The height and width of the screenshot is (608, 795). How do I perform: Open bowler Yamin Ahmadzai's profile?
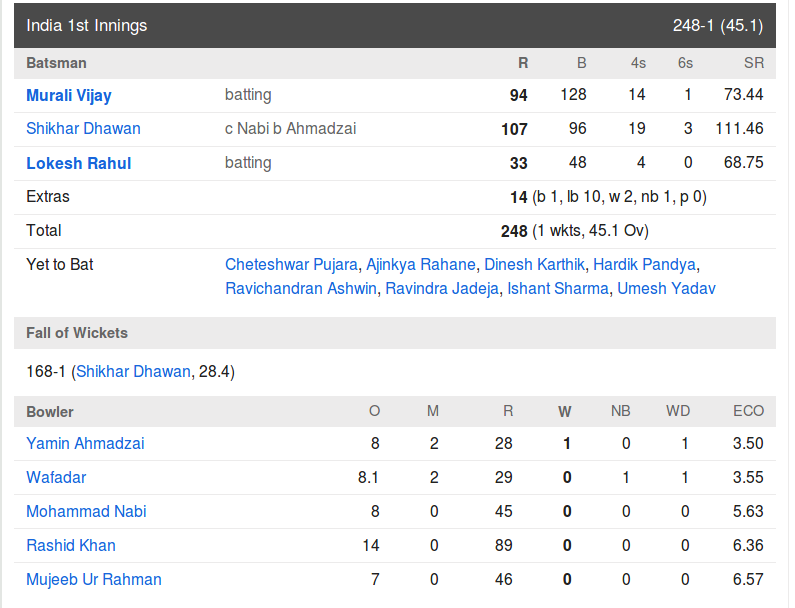click(85, 443)
